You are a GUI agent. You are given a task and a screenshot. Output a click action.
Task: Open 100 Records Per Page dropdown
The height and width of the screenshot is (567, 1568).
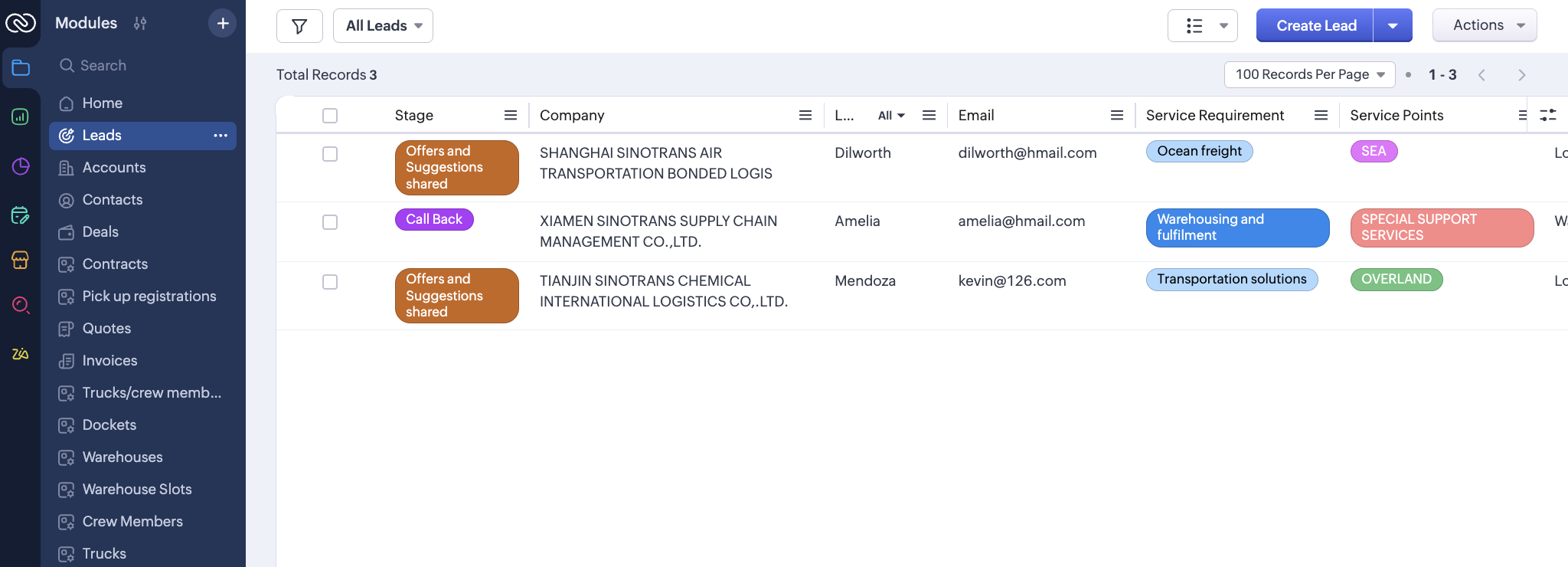click(1309, 74)
